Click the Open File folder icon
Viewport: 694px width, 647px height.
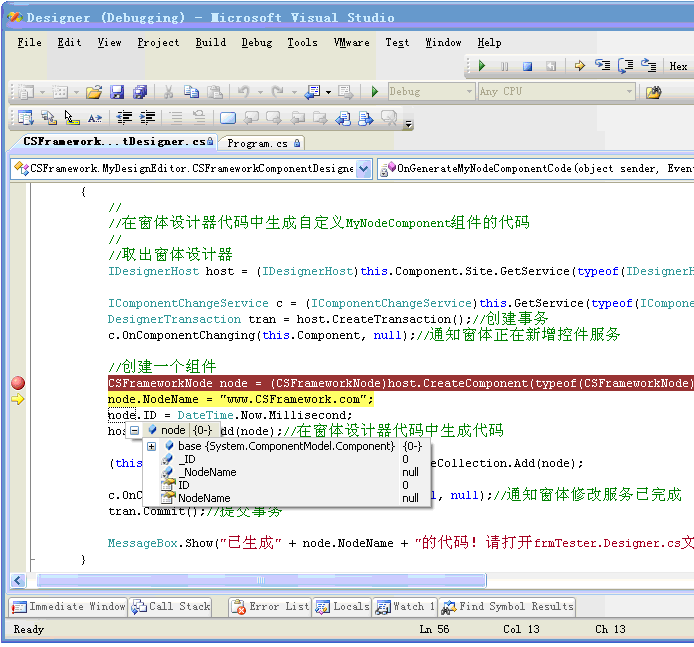pyautogui.click(x=93, y=92)
